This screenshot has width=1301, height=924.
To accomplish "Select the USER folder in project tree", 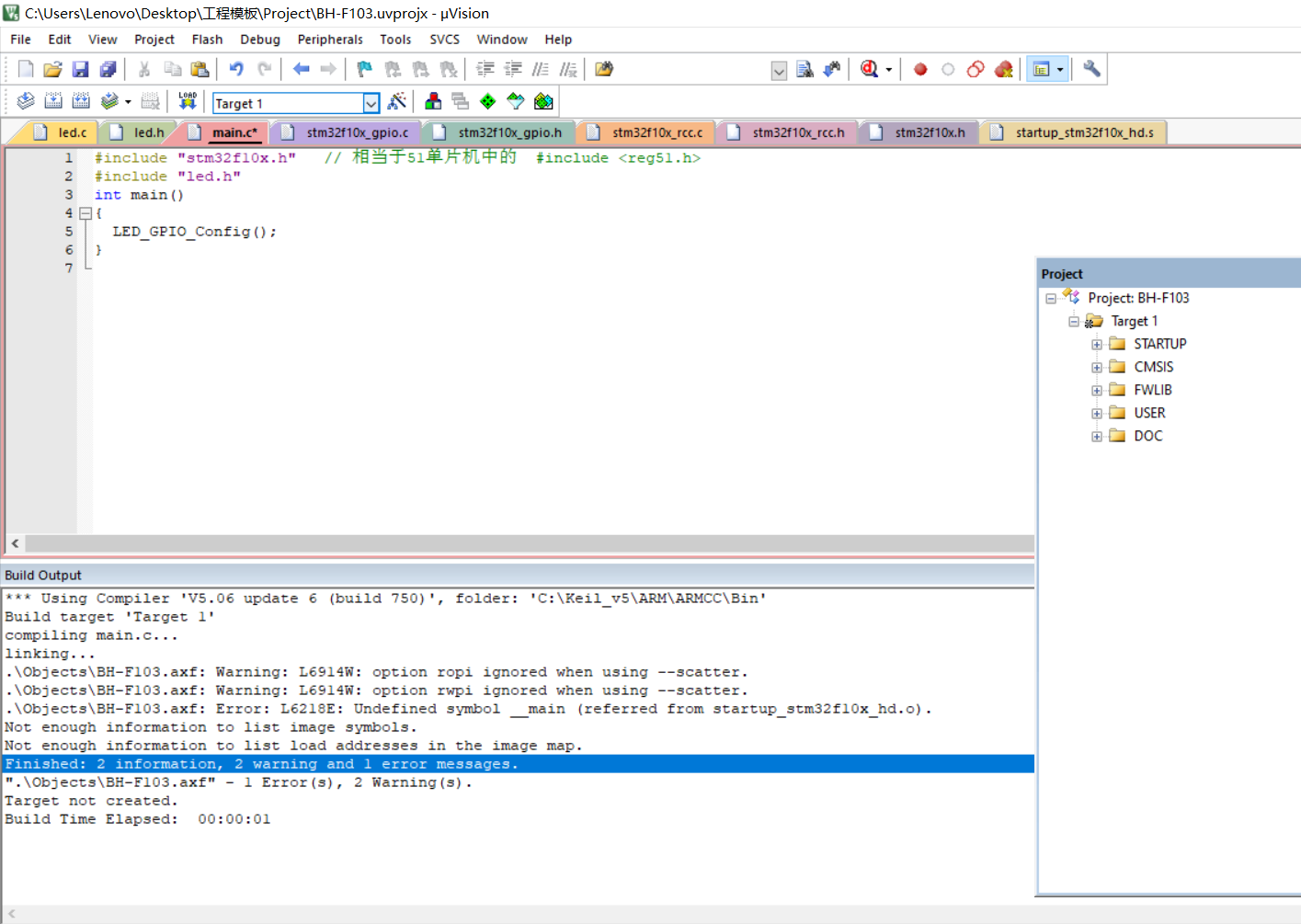I will (x=1148, y=413).
